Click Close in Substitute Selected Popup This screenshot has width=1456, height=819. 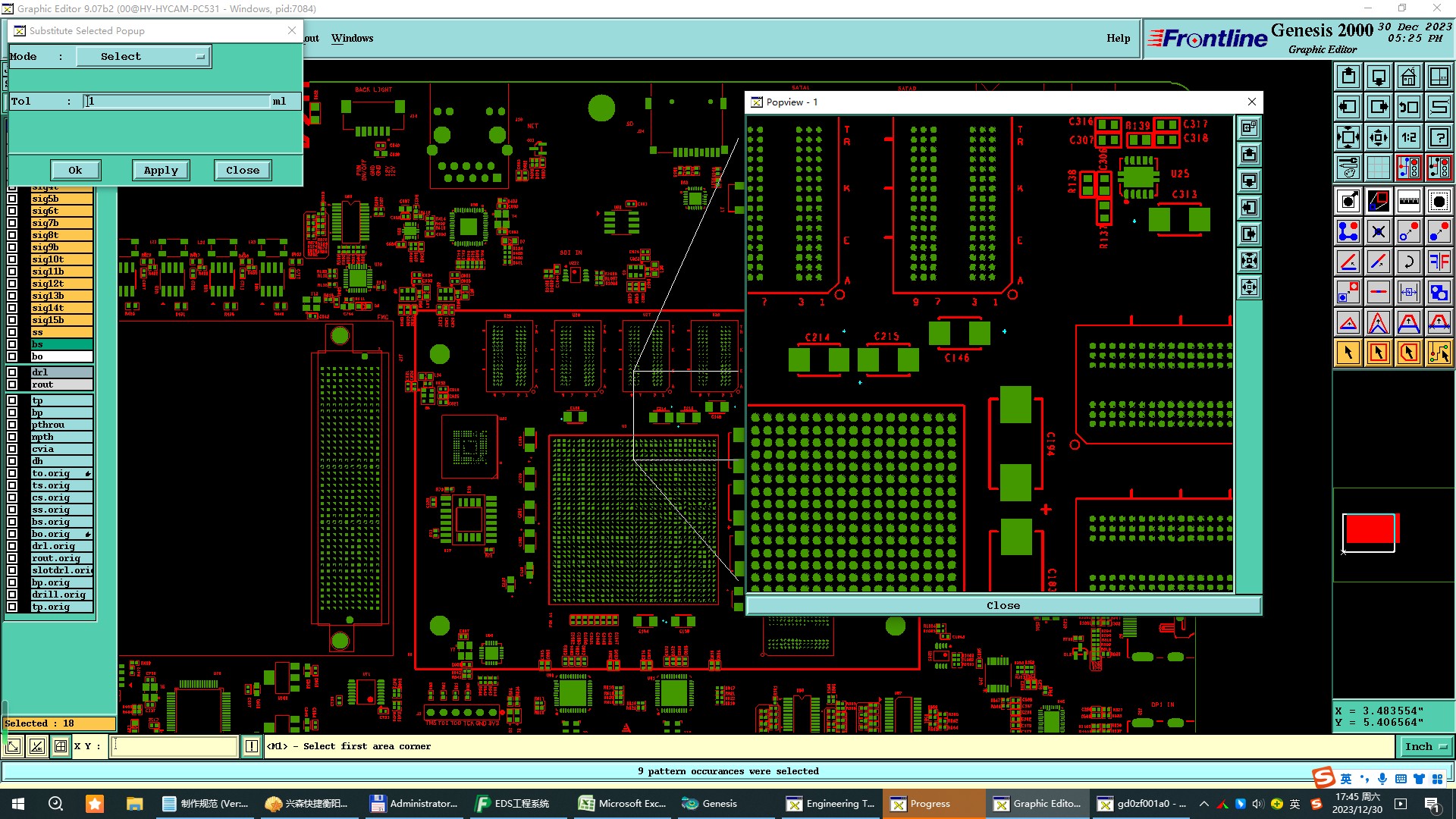pyautogui.click(x=243, y=171)
